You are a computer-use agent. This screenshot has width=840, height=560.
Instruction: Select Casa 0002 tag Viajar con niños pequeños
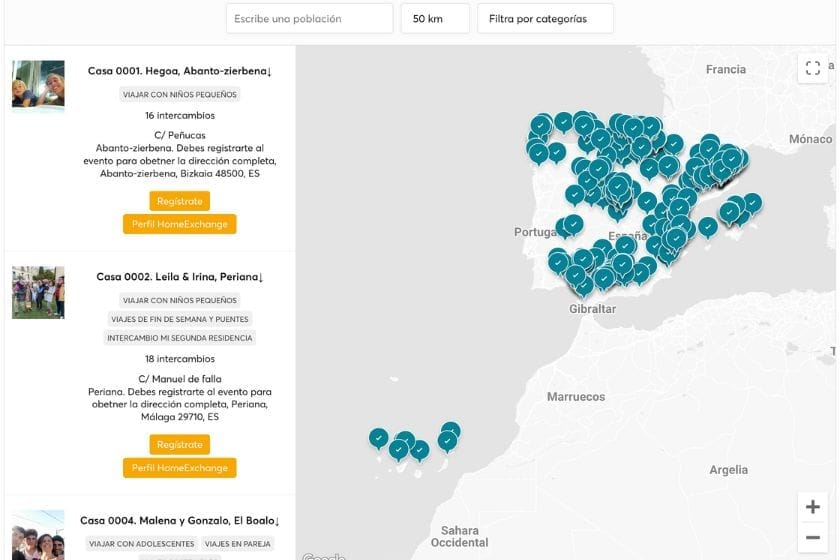pyautogui.click(x=179, y=300)
